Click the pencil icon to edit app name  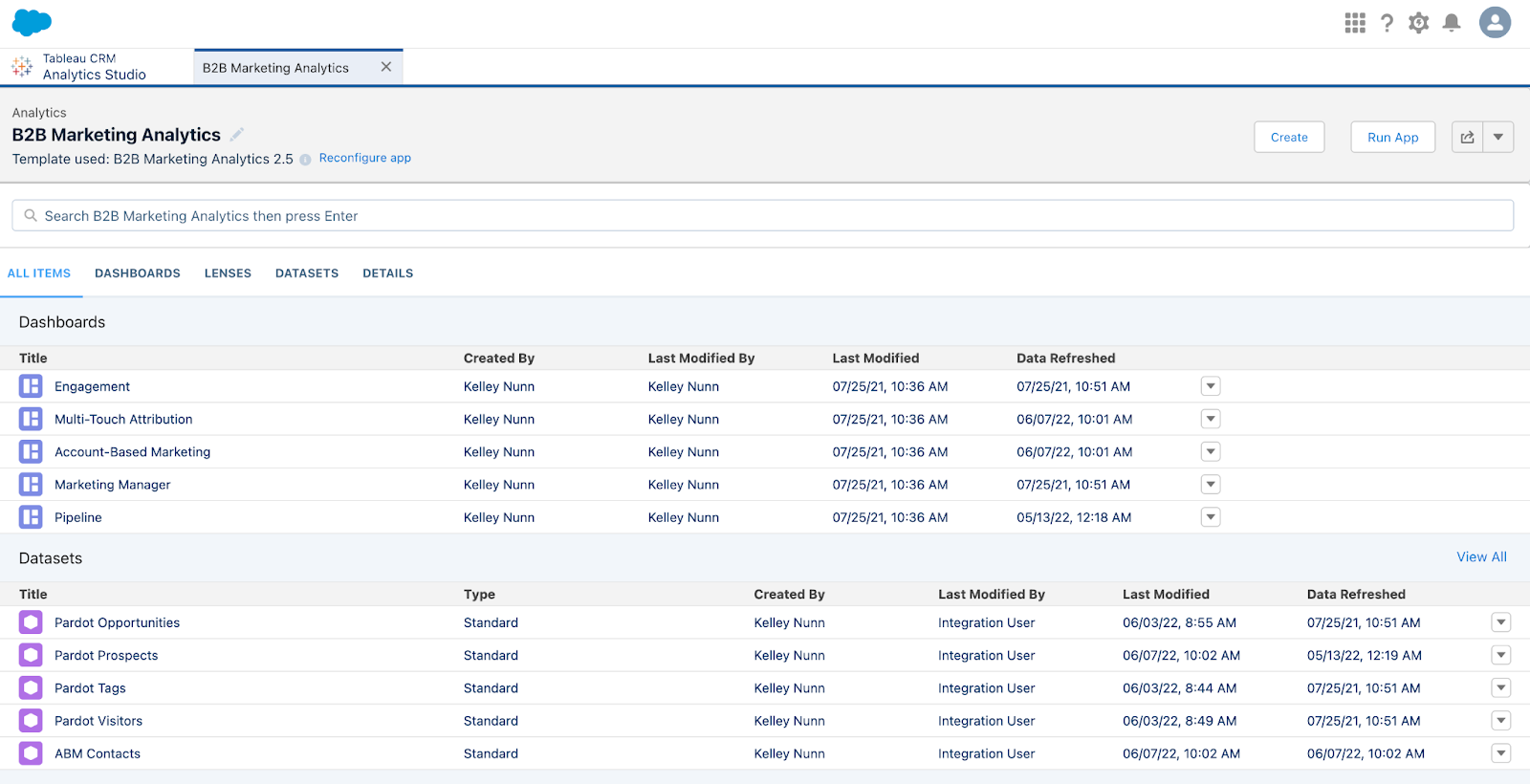point(237,135)
